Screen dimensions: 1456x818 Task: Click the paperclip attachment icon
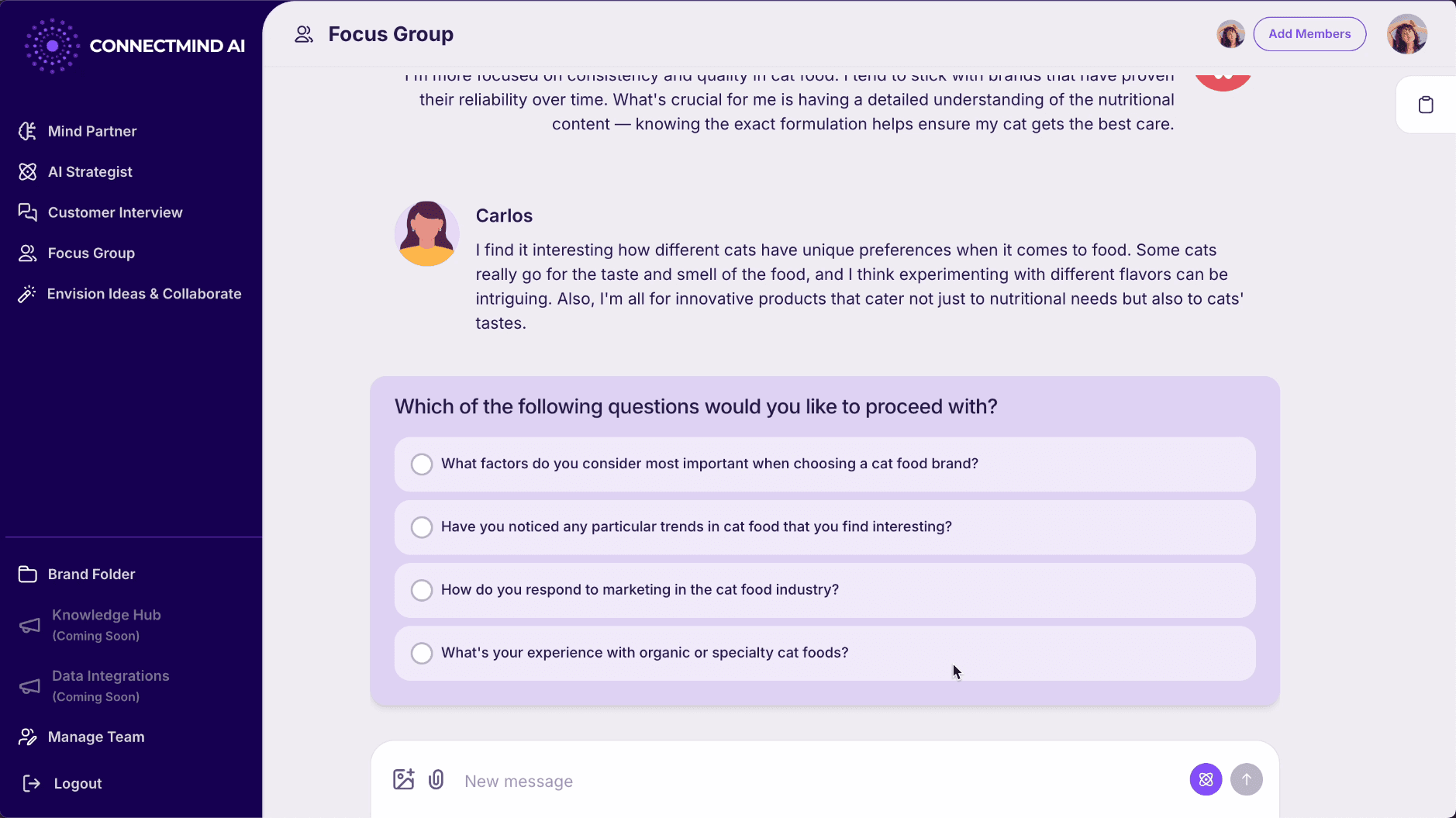pyautogui.click(x=436, y=780)
